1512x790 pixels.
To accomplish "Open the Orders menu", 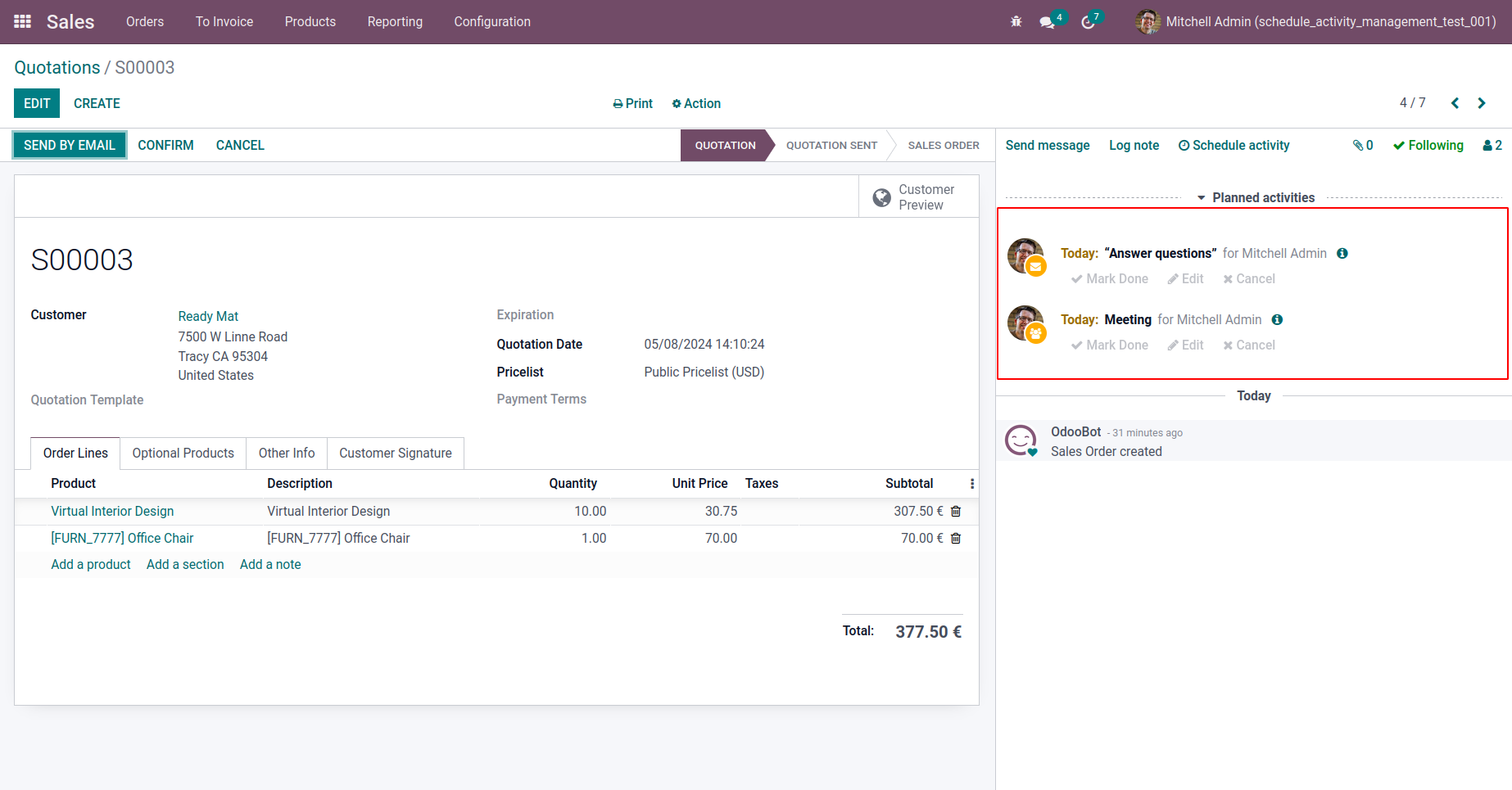I will [x=145, y=22].
